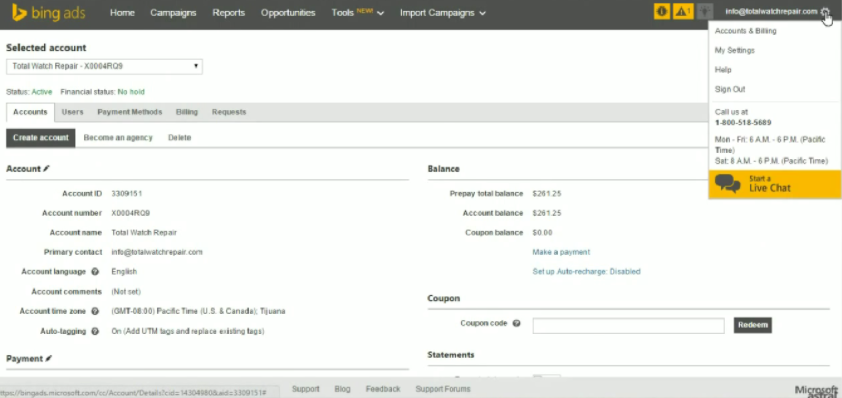Click the Delete button
Viewport: 842px width, 398px height.
point(179,138)
